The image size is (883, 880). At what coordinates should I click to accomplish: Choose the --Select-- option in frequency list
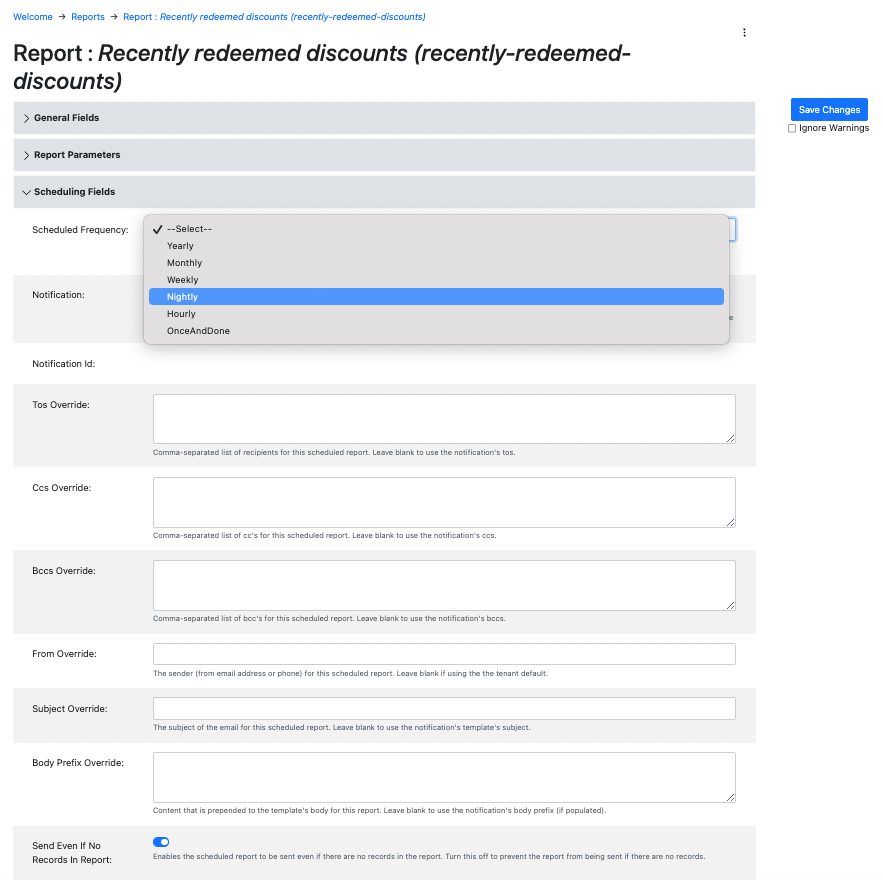[436, 229]
